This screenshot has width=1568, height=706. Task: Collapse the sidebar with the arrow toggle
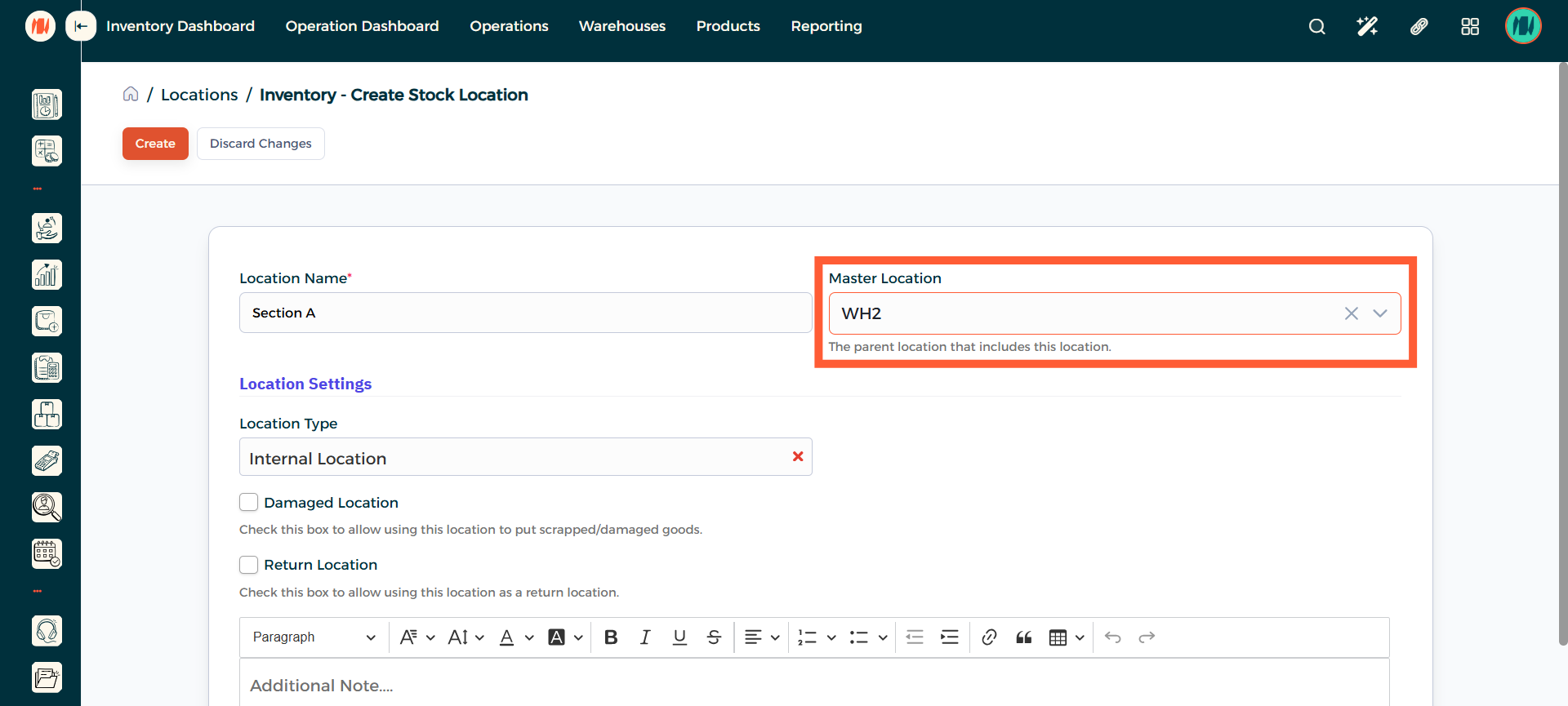[80, 26]
